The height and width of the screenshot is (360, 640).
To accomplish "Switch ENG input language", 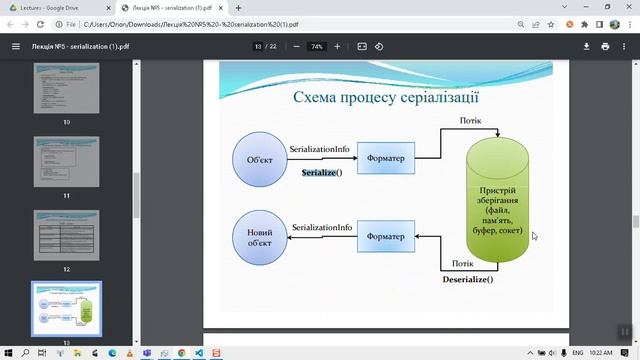I will click(x=578, y=353).
